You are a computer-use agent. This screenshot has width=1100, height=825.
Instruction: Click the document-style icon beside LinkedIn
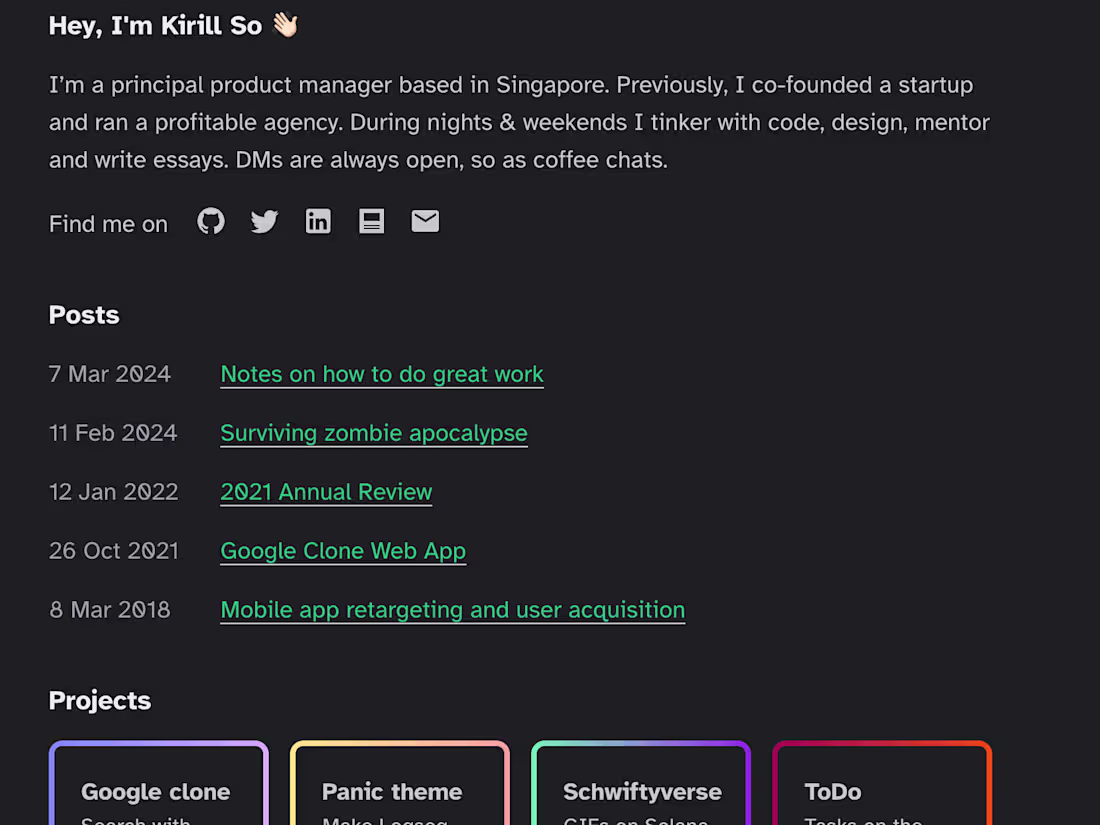click(372, 221)
